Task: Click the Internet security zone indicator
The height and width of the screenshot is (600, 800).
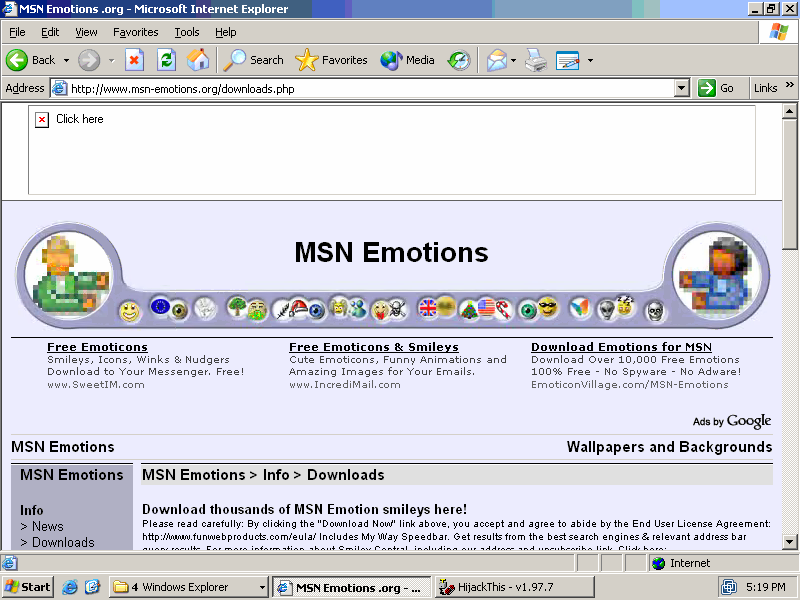Action: (723, 563)
